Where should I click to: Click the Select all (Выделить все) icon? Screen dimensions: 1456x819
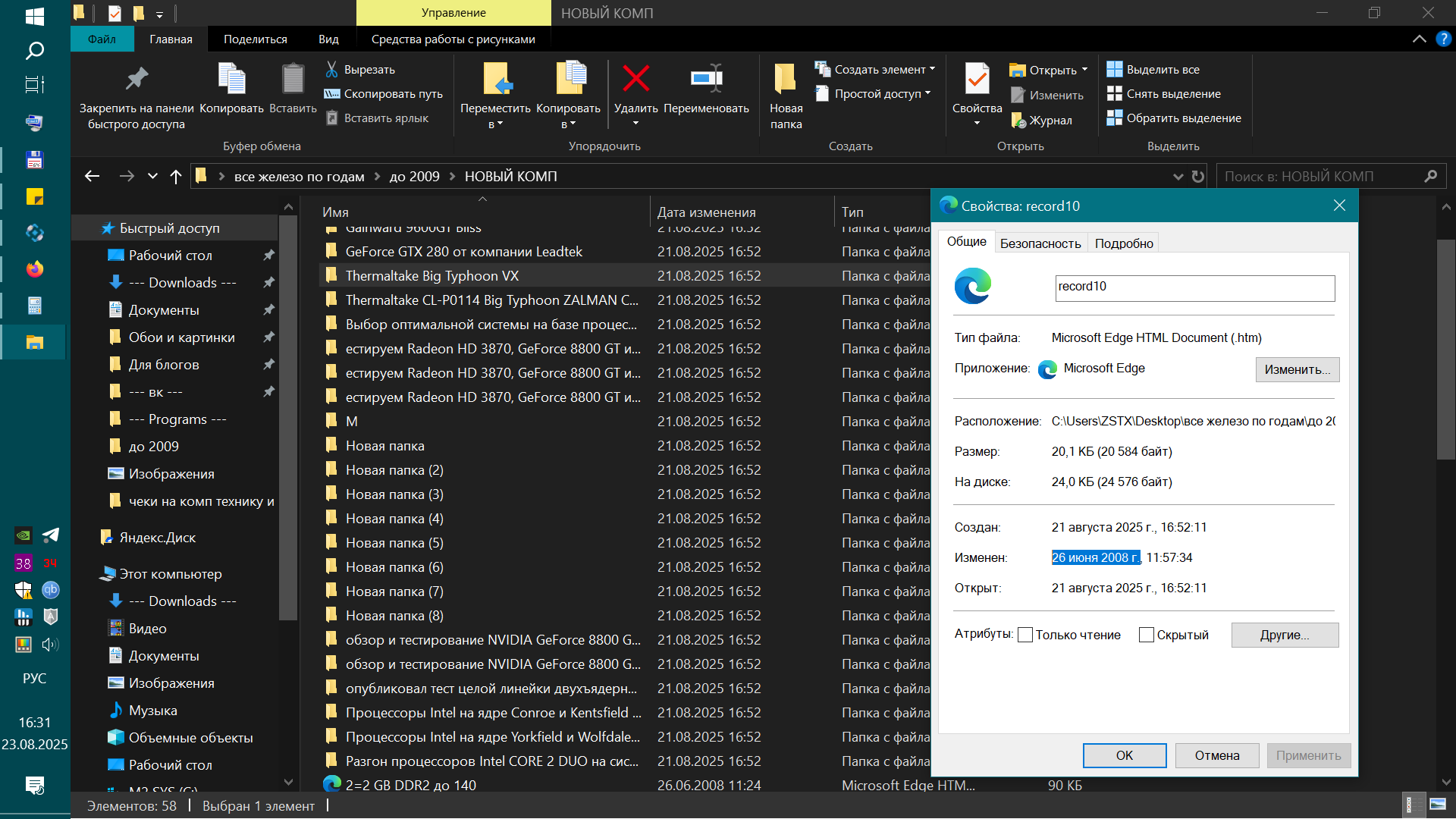pyautogui.click(x=1114, y=69)
